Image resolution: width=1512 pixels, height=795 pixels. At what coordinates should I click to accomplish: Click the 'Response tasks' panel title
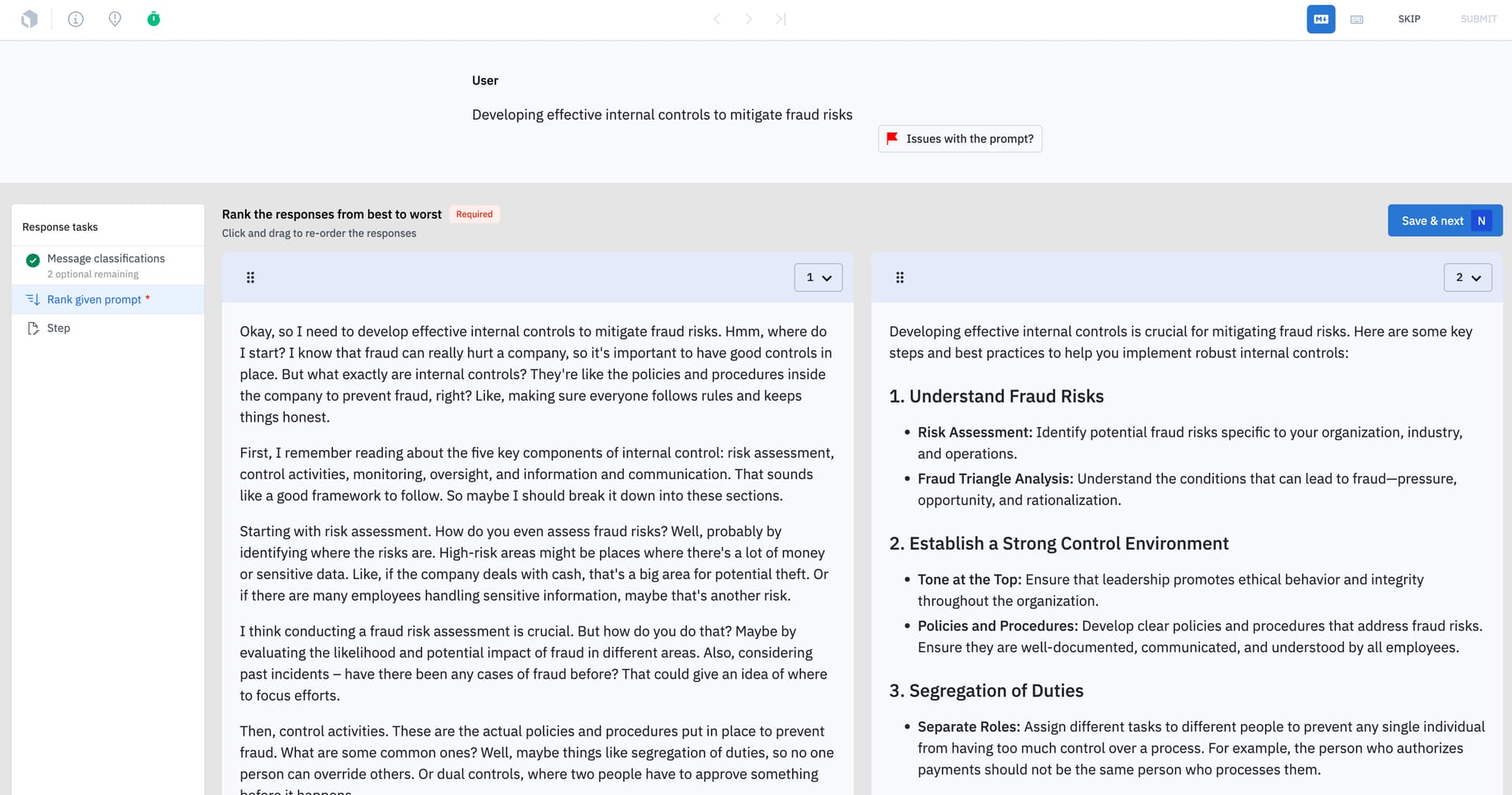point(60,227)
